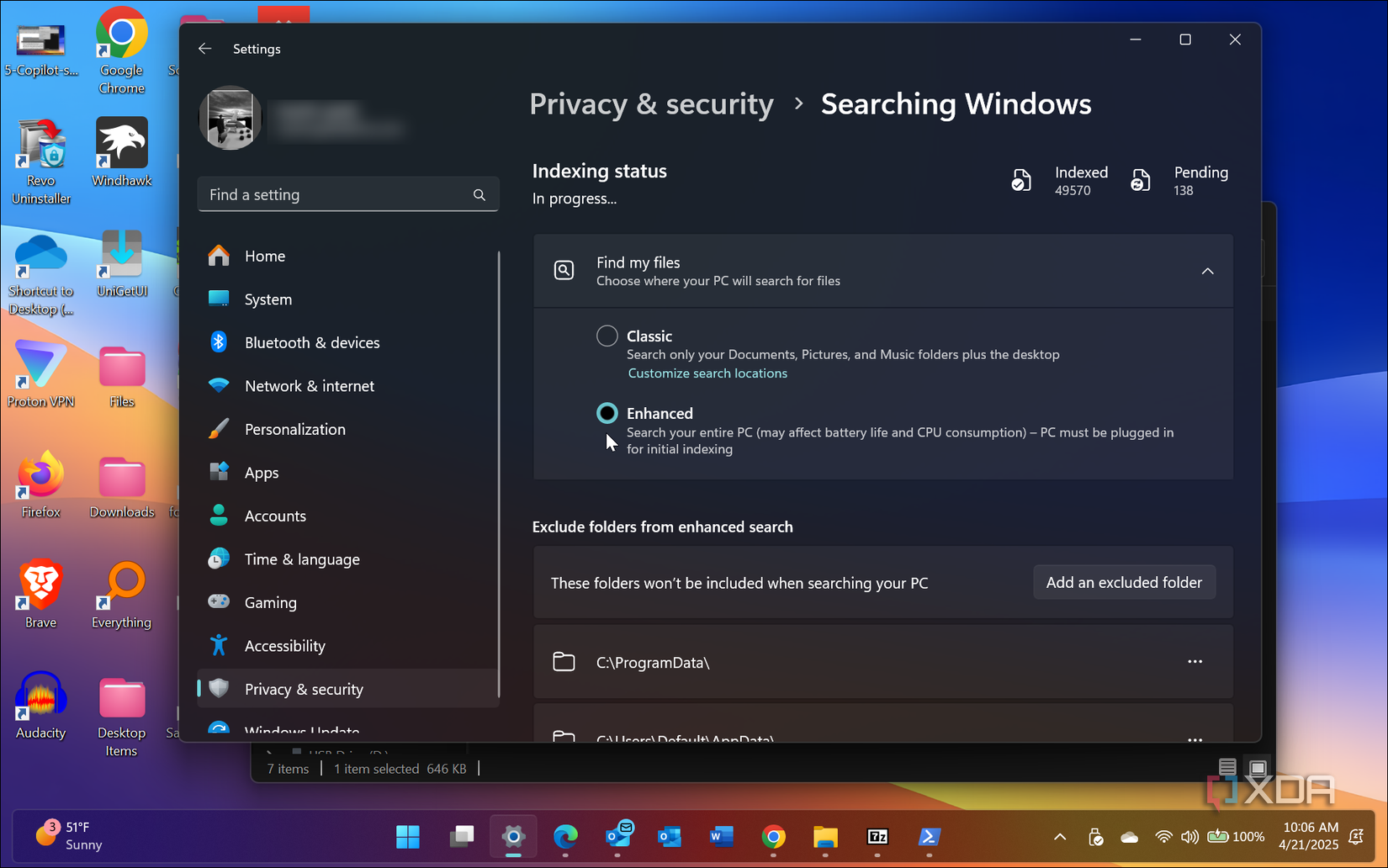Open OneDrive from the system tray
The height and width of the screenshot is (868, 1388).
(1129, 837)
